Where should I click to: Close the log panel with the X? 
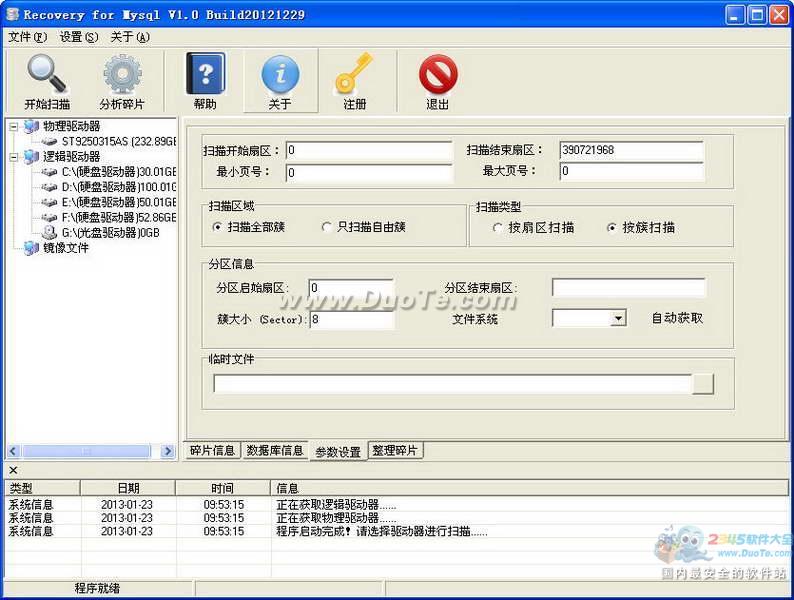pos(13,470)
